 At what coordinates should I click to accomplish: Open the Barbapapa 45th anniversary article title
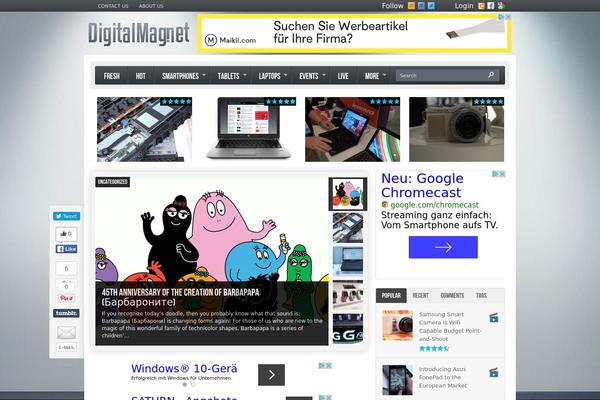click(180, 297)
